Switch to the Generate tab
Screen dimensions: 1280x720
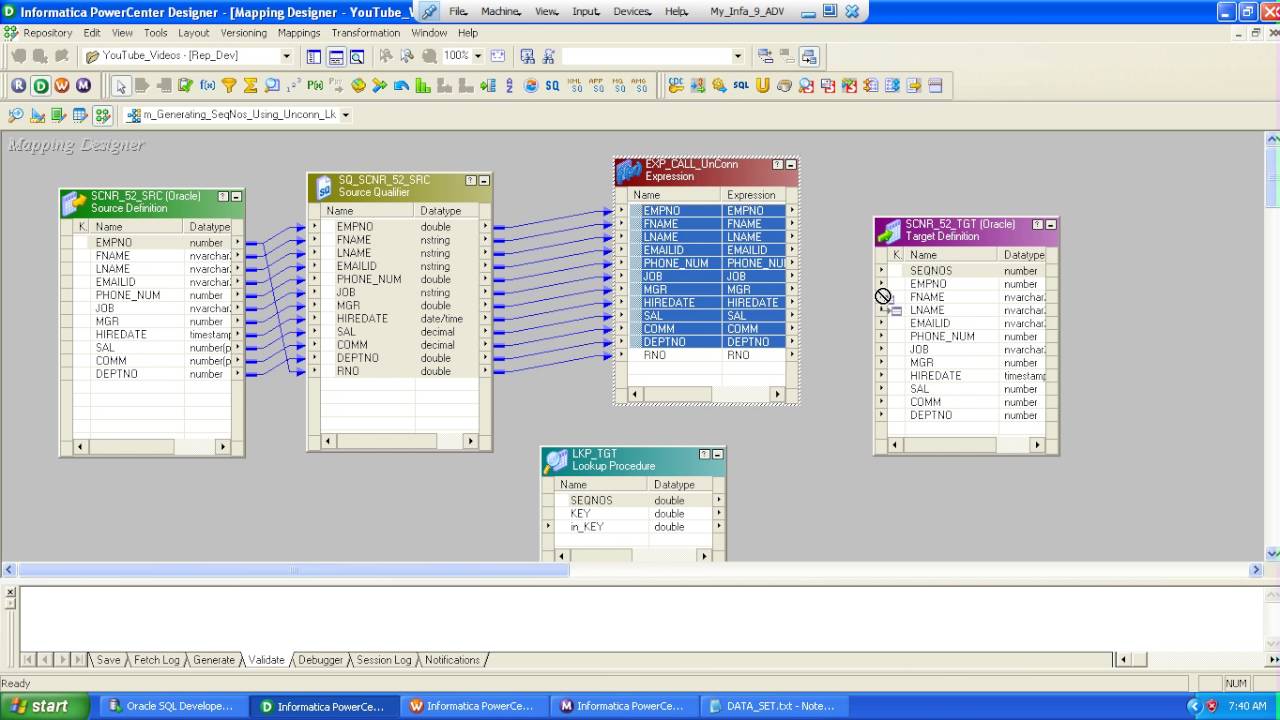(214, 660)
